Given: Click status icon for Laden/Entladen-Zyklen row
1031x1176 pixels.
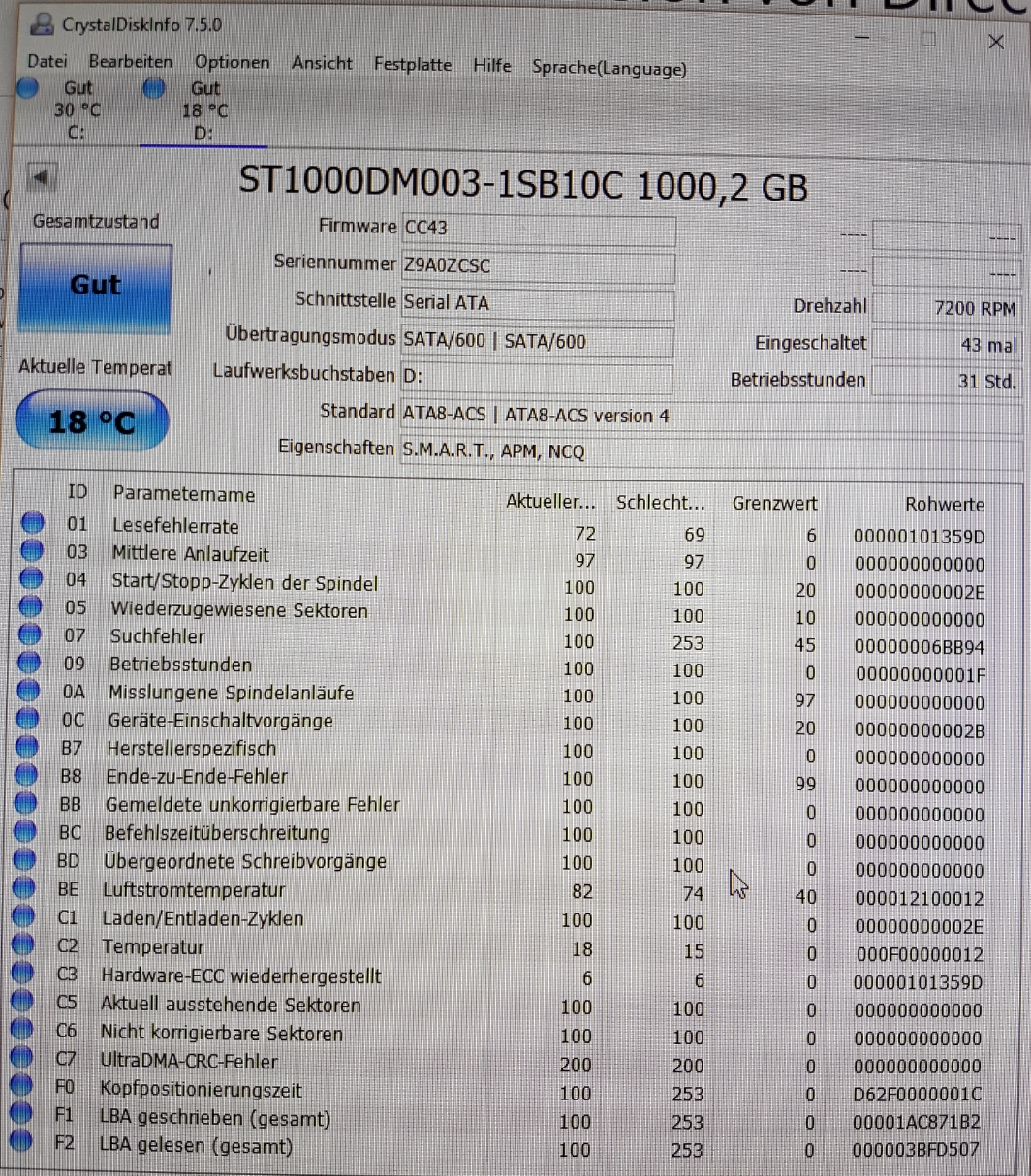Looking at the screenshot, I should (23, 917).
